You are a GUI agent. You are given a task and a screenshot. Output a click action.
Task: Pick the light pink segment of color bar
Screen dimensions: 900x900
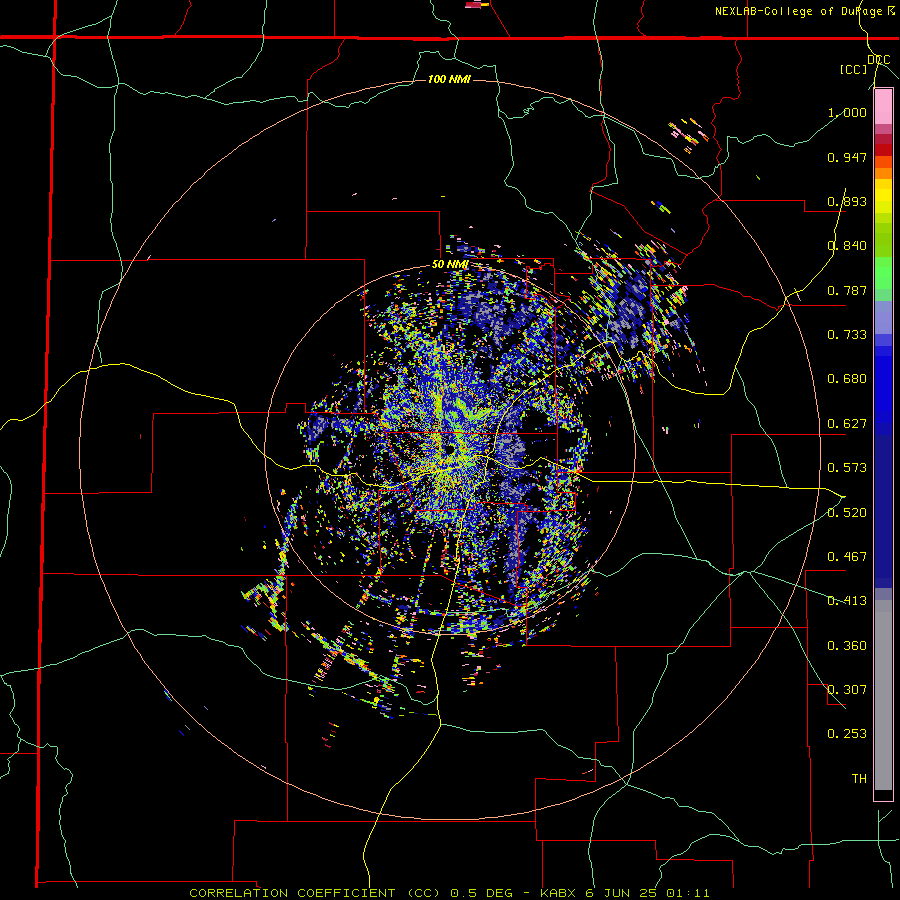[883, 107]
